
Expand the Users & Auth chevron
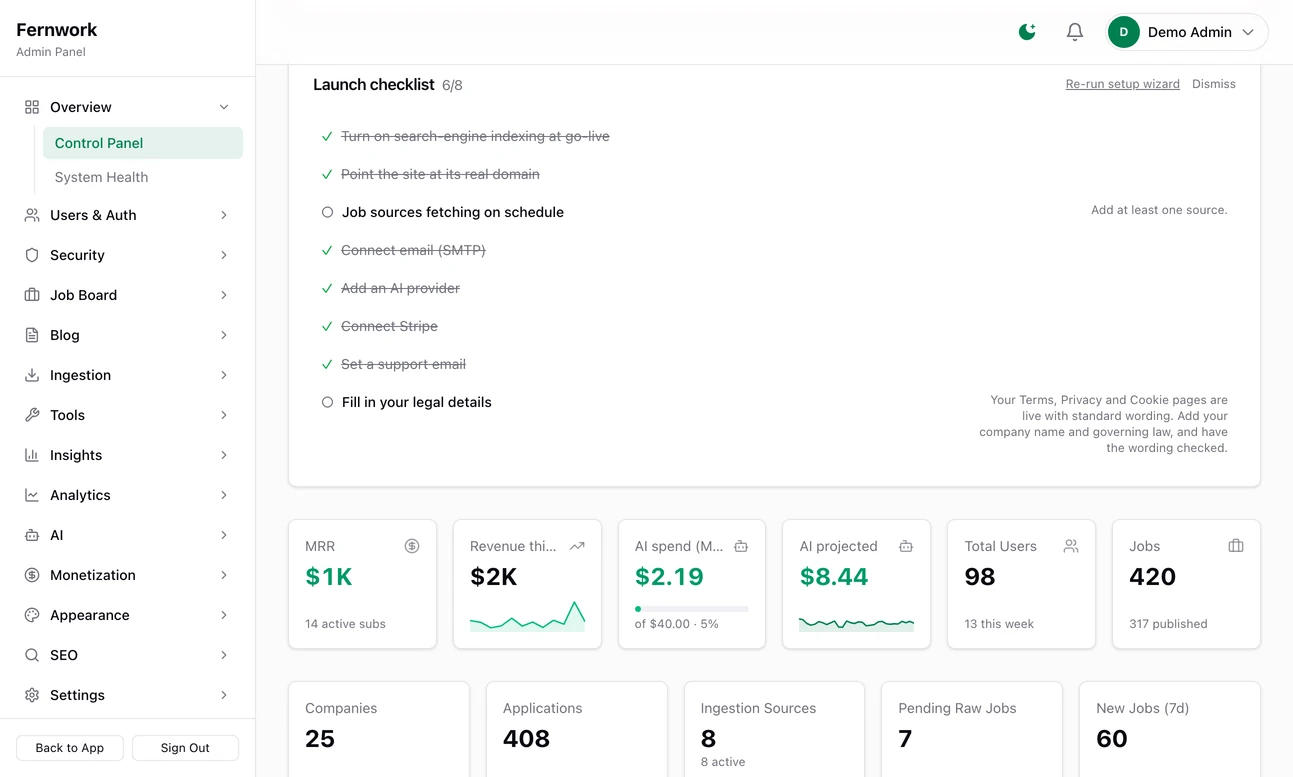(x=224, y=215)
